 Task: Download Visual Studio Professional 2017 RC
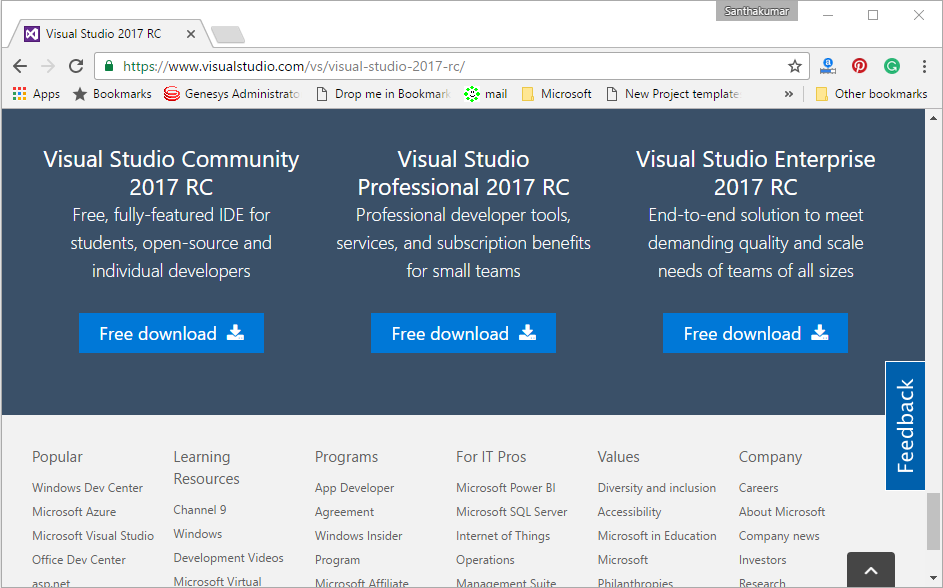pyautogui.click(x=463, y=333)
